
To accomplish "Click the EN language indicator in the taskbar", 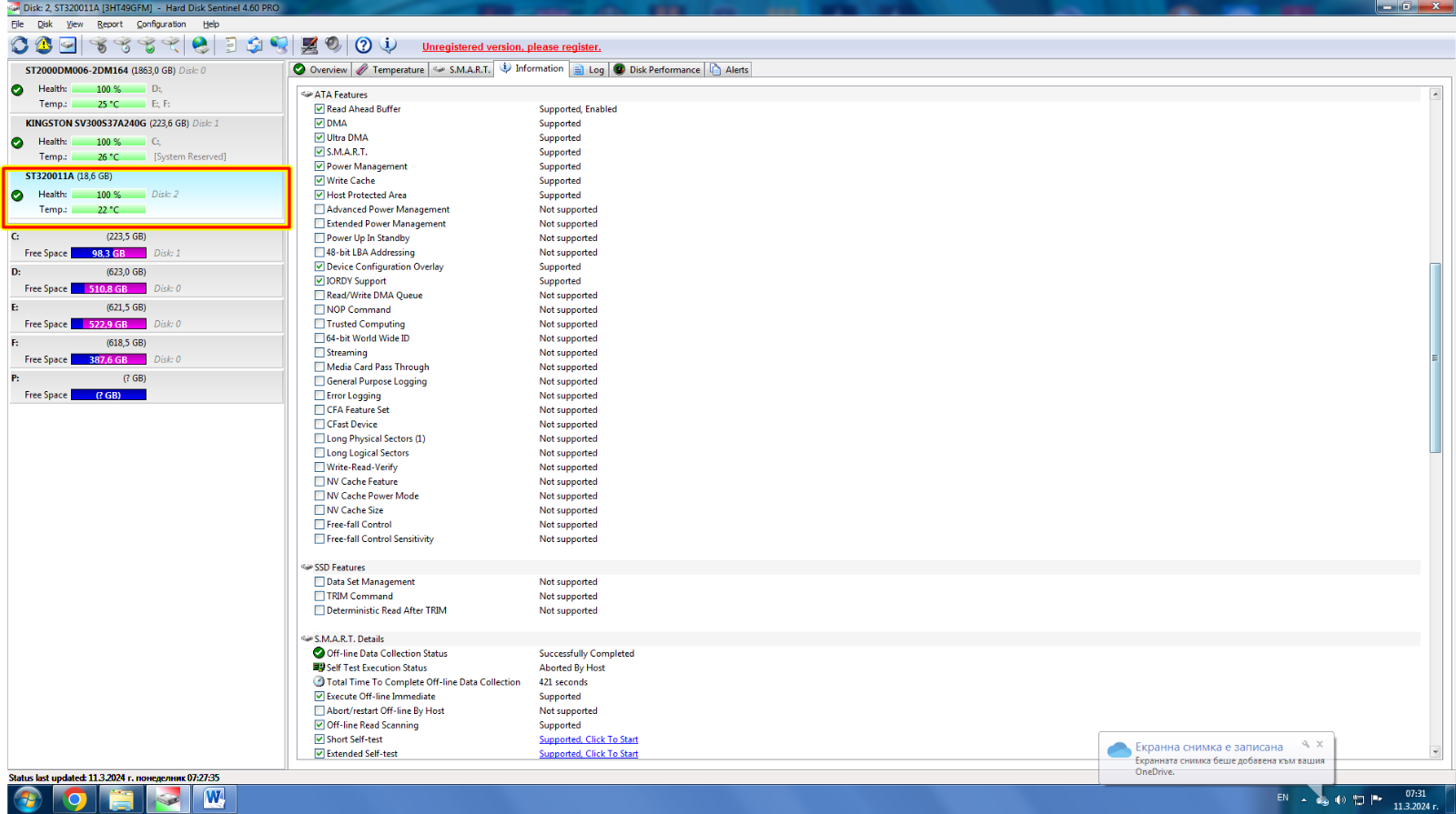I will pos(1283,798).
